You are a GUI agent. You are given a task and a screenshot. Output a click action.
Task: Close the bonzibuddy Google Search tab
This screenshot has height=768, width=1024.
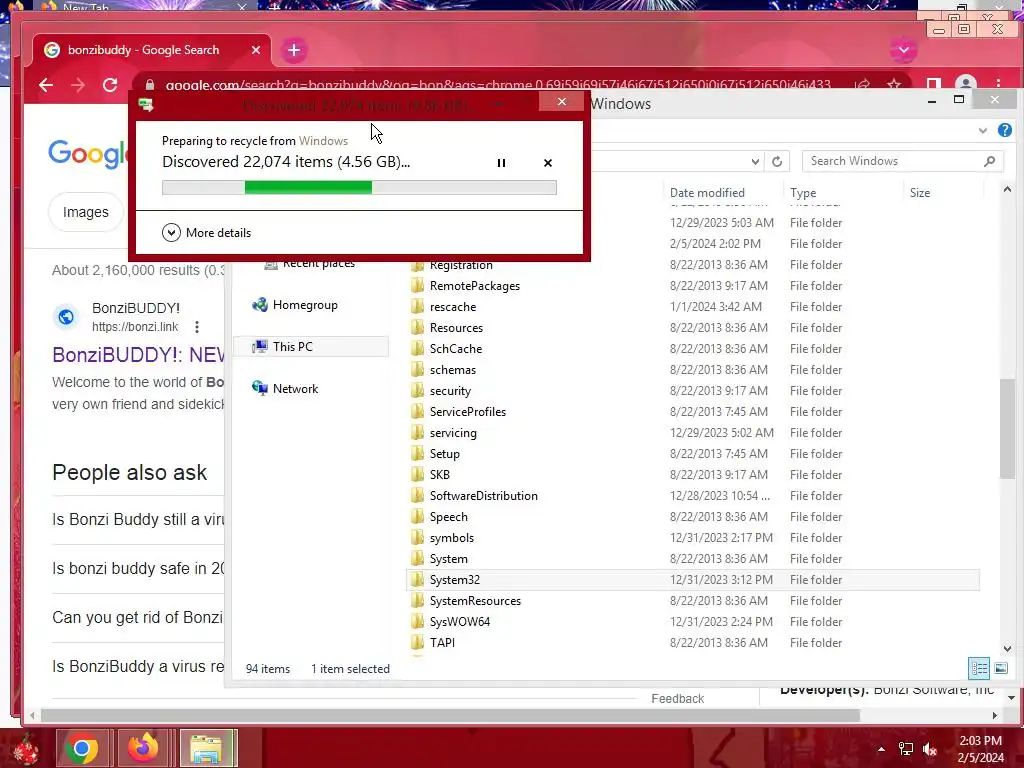(x=256, y=50)
